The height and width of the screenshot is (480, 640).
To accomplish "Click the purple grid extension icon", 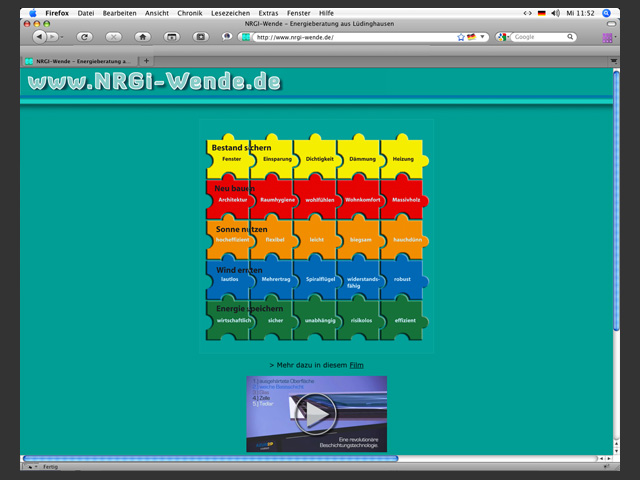I will click(x=607, y=38).
